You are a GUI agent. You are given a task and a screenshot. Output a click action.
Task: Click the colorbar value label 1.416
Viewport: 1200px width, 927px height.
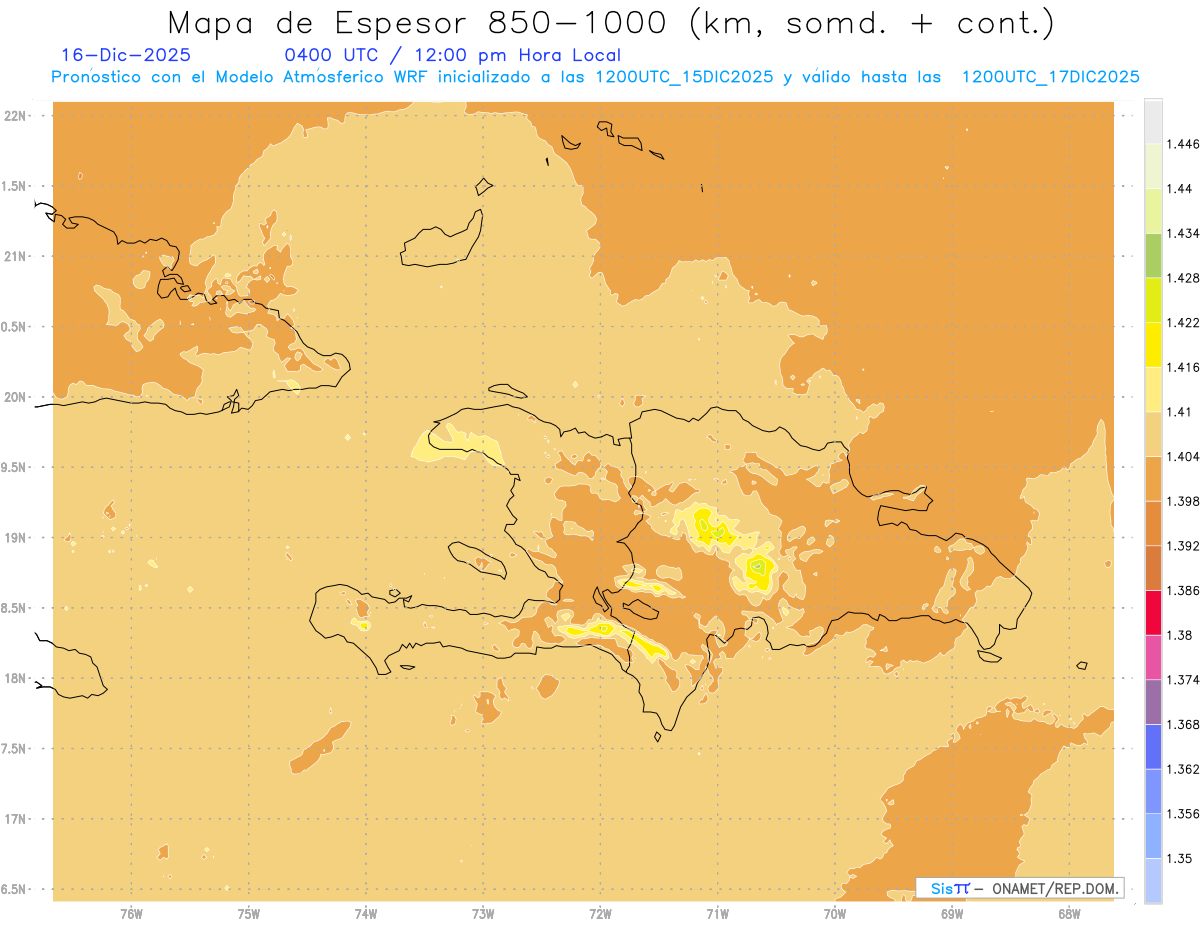pyautogui.click(x=1184, y=367)
